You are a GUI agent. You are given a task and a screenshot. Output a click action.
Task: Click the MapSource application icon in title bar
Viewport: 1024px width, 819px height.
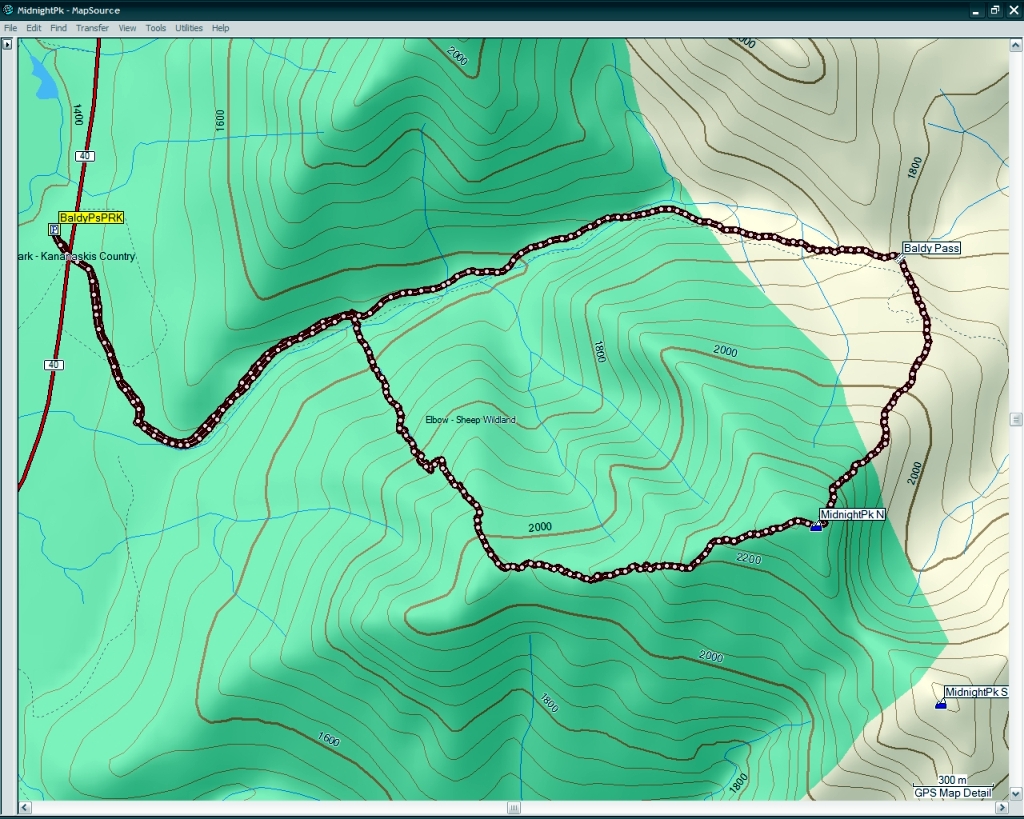pos(8,9)
